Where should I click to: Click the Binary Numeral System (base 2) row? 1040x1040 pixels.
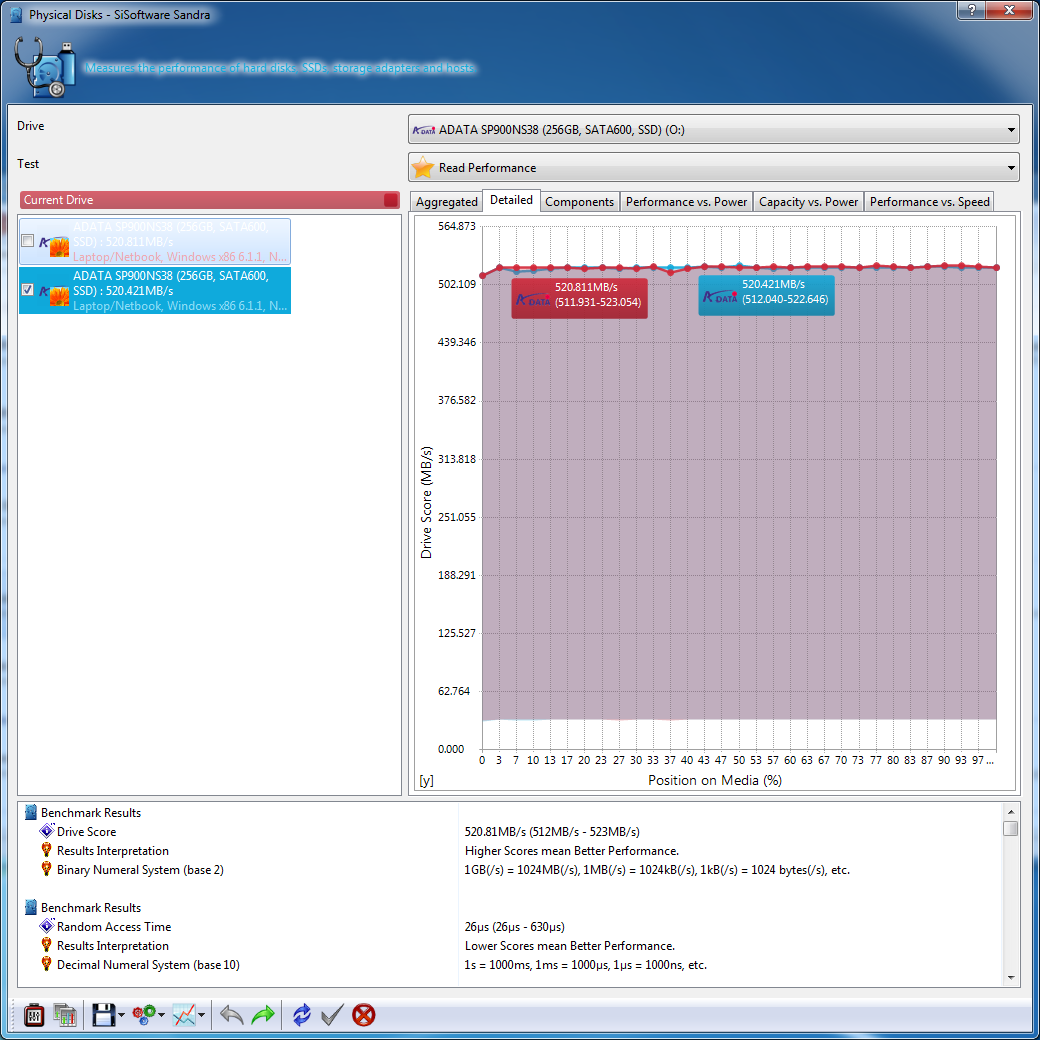(x=509, y=870)
